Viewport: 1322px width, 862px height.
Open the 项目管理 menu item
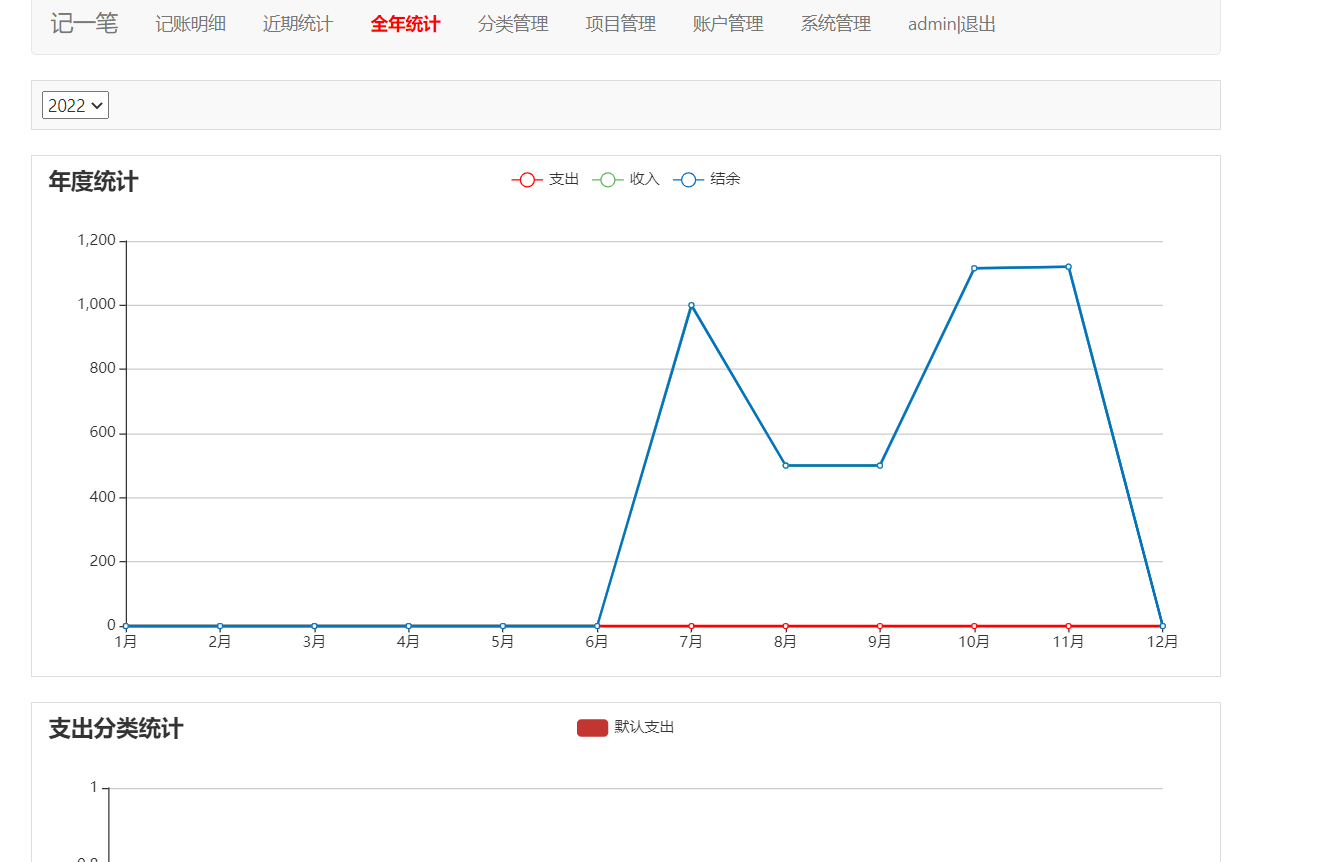620,24
